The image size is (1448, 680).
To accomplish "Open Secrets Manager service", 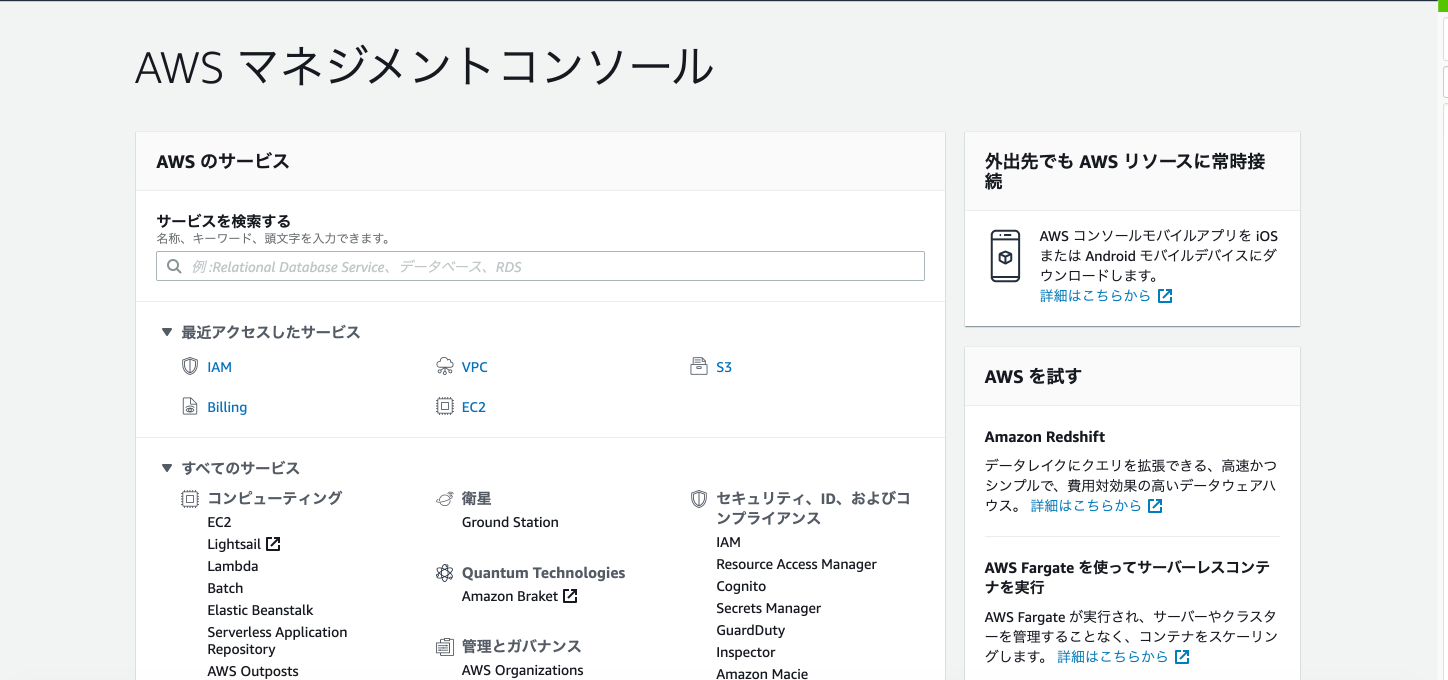I will pyautogui.click(x=768, y=608).
